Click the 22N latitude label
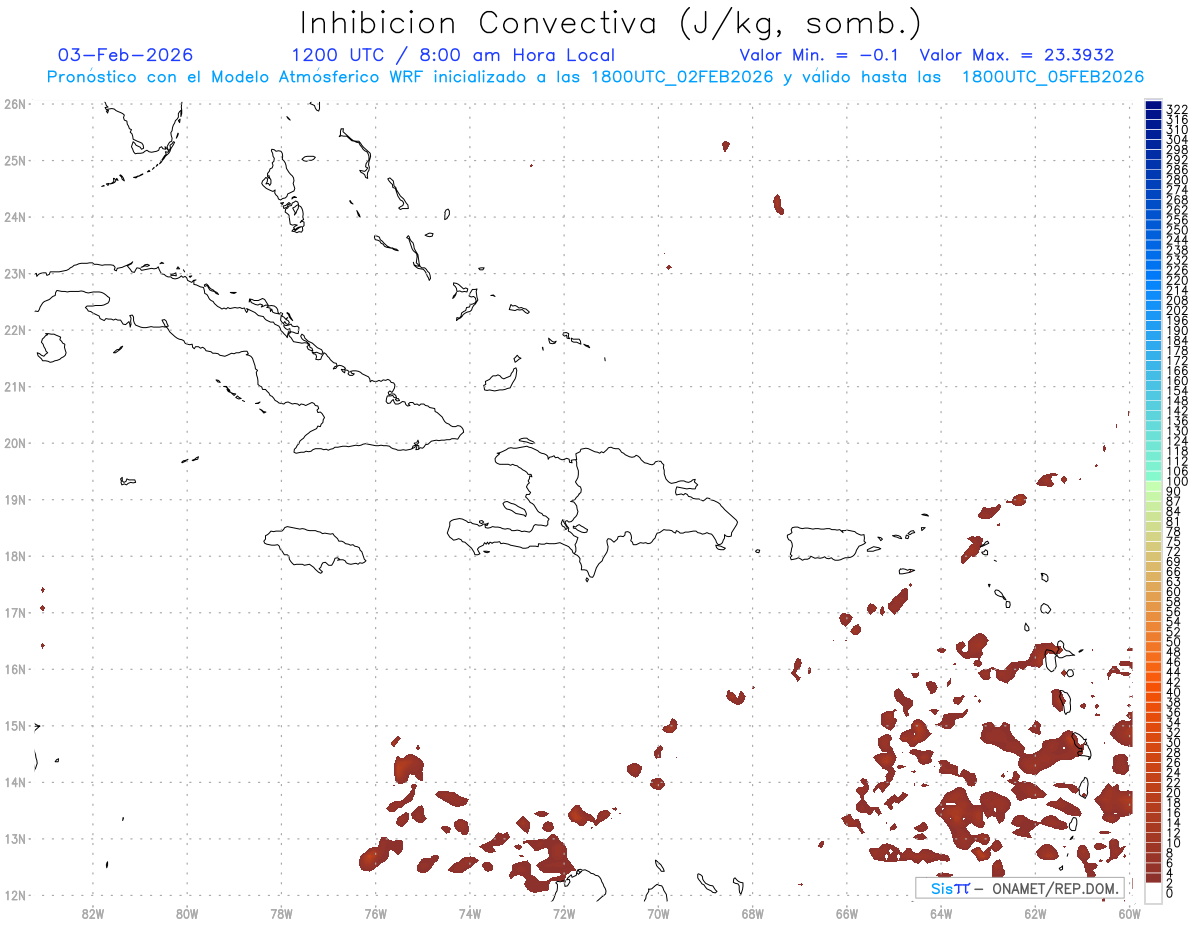1200x927 pixels. coord(14,330)
